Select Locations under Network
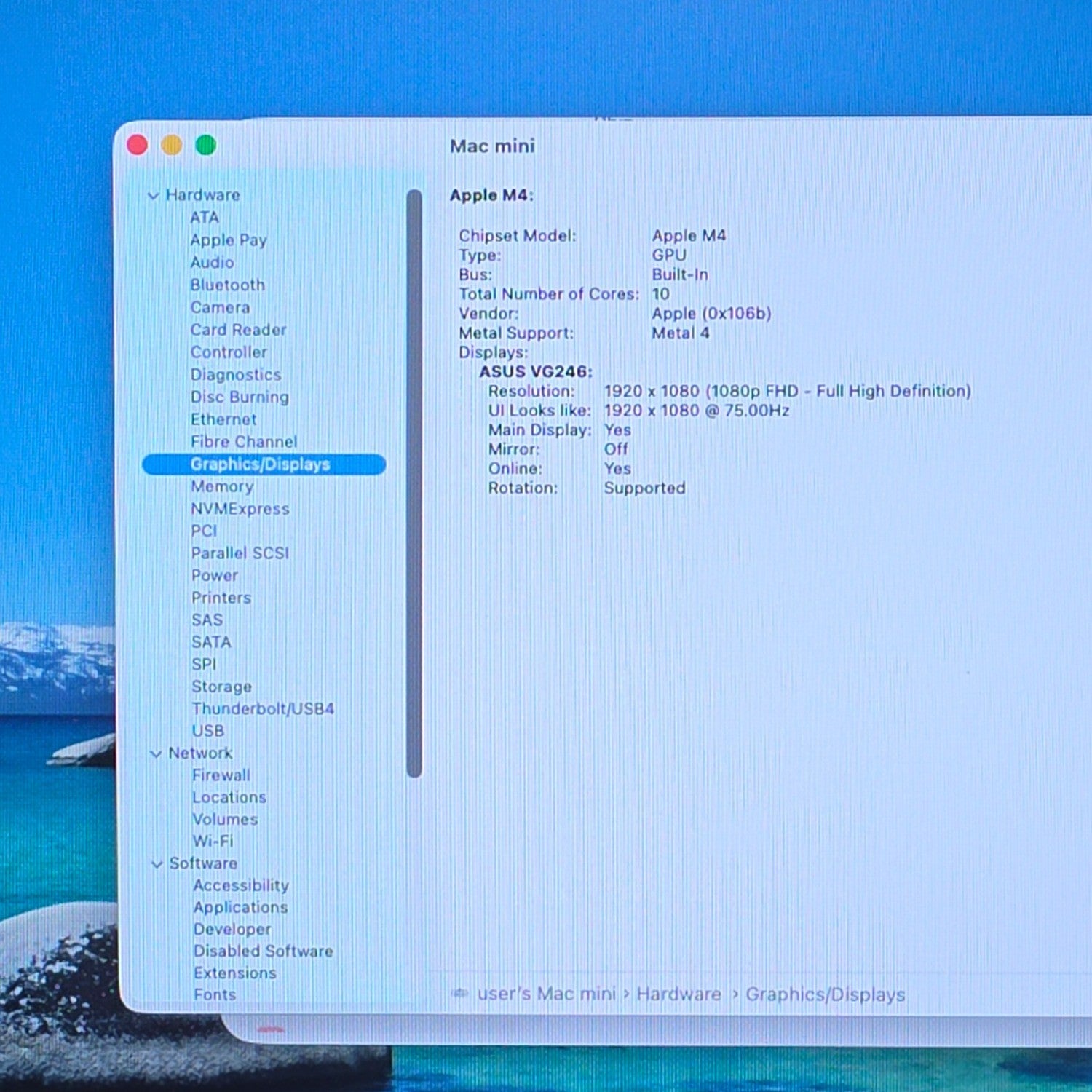Screen dimensions: 1092x1092 click(229, 797)
